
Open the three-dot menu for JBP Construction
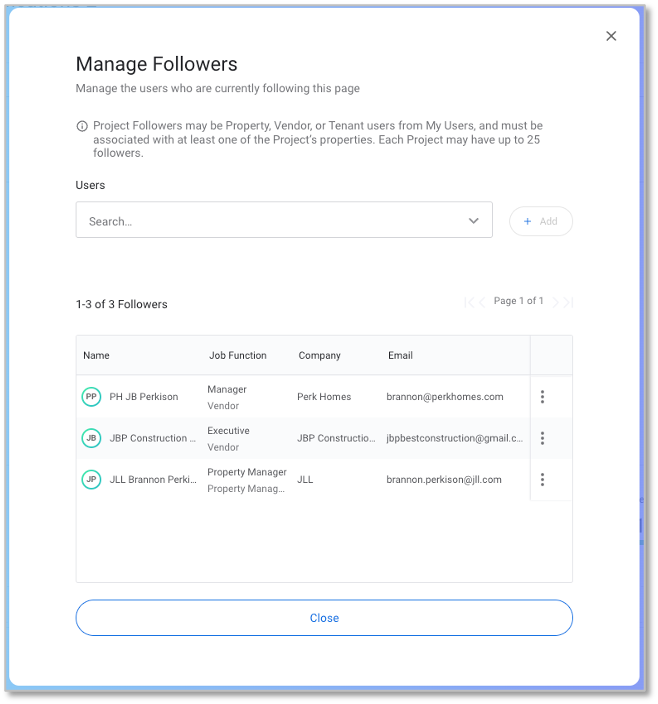pyautogui.click(x=542, y=438)
